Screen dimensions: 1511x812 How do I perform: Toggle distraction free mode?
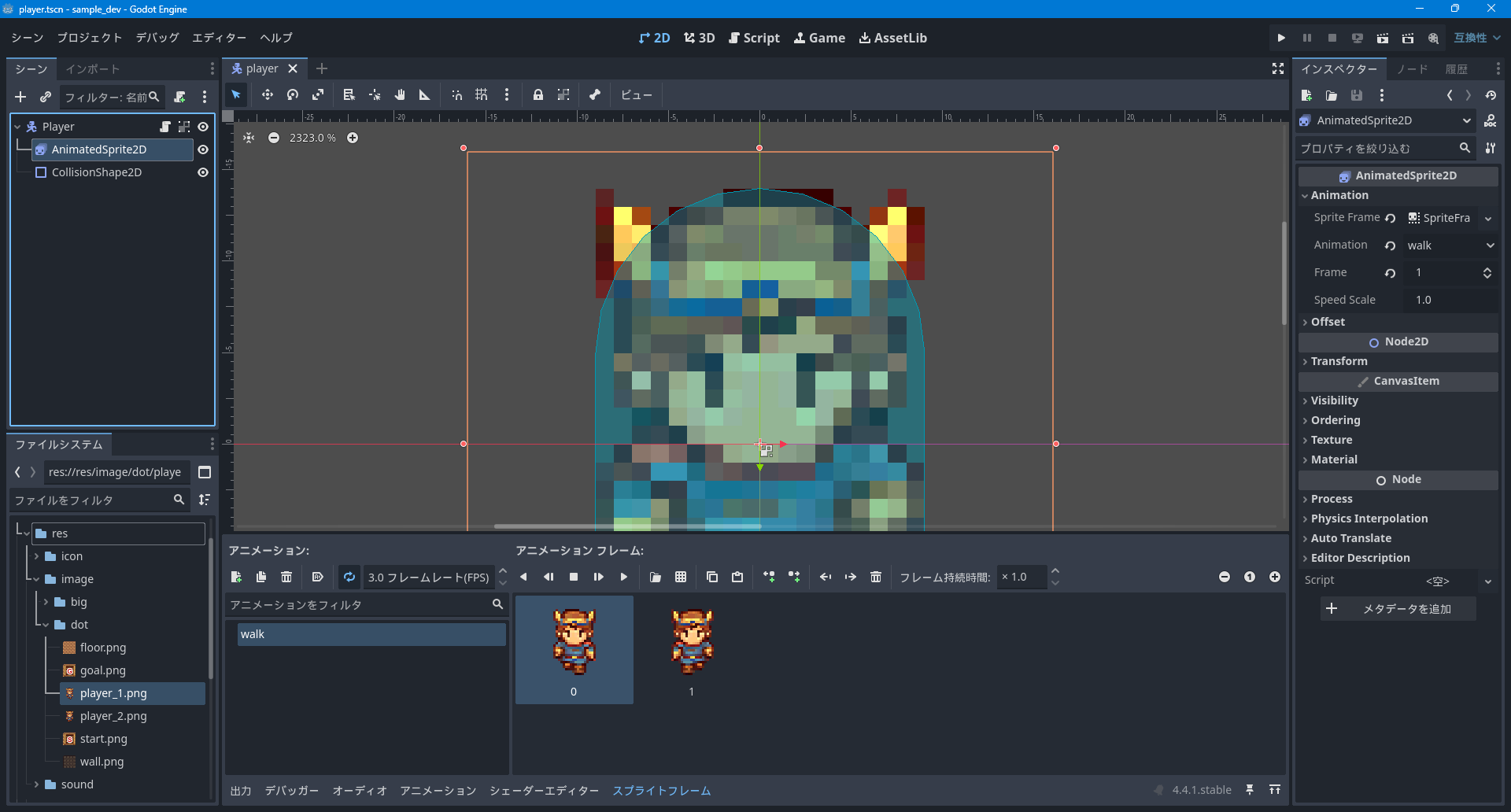(1278, 69)
